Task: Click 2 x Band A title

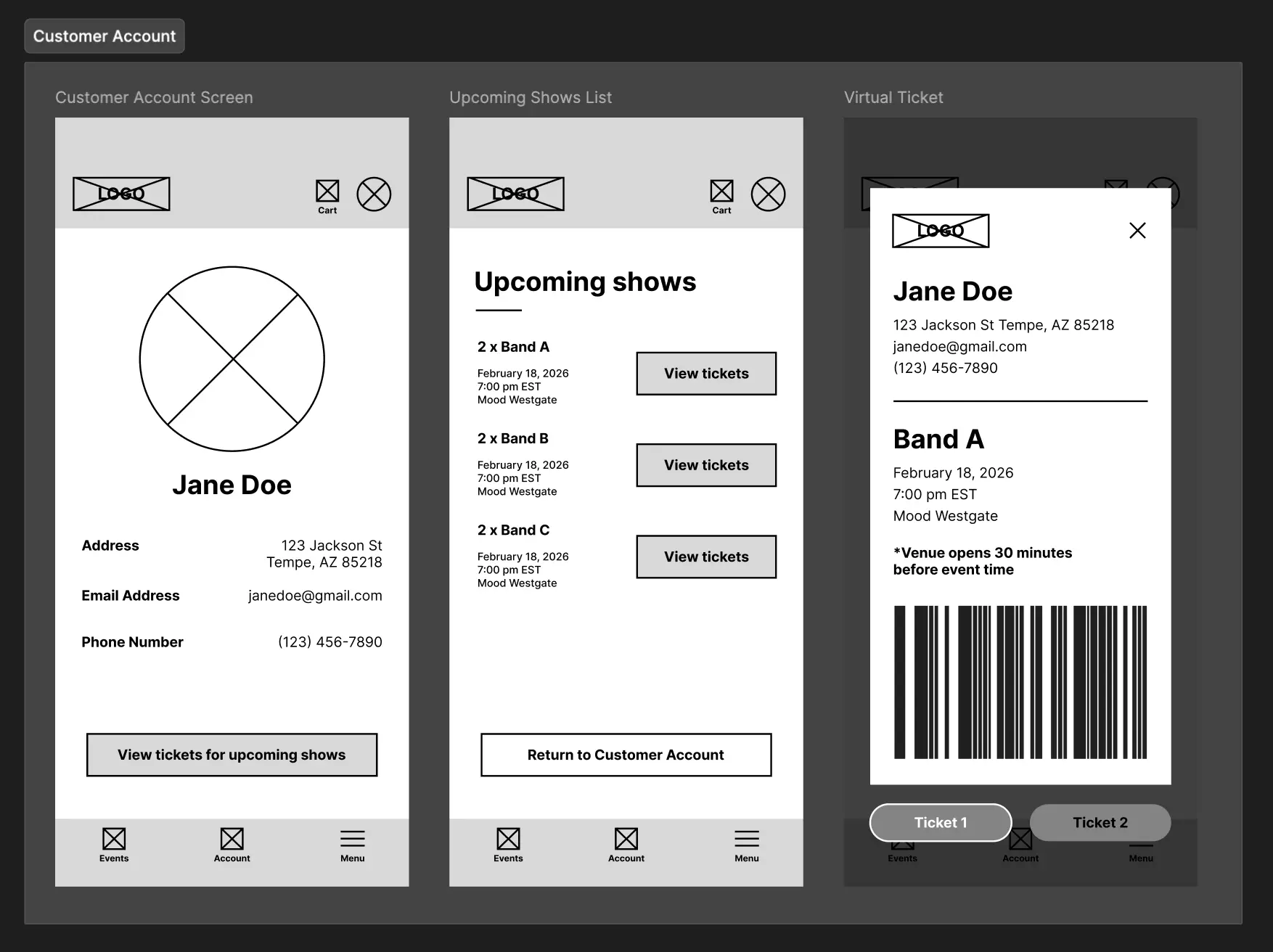Action: [513, 347]
